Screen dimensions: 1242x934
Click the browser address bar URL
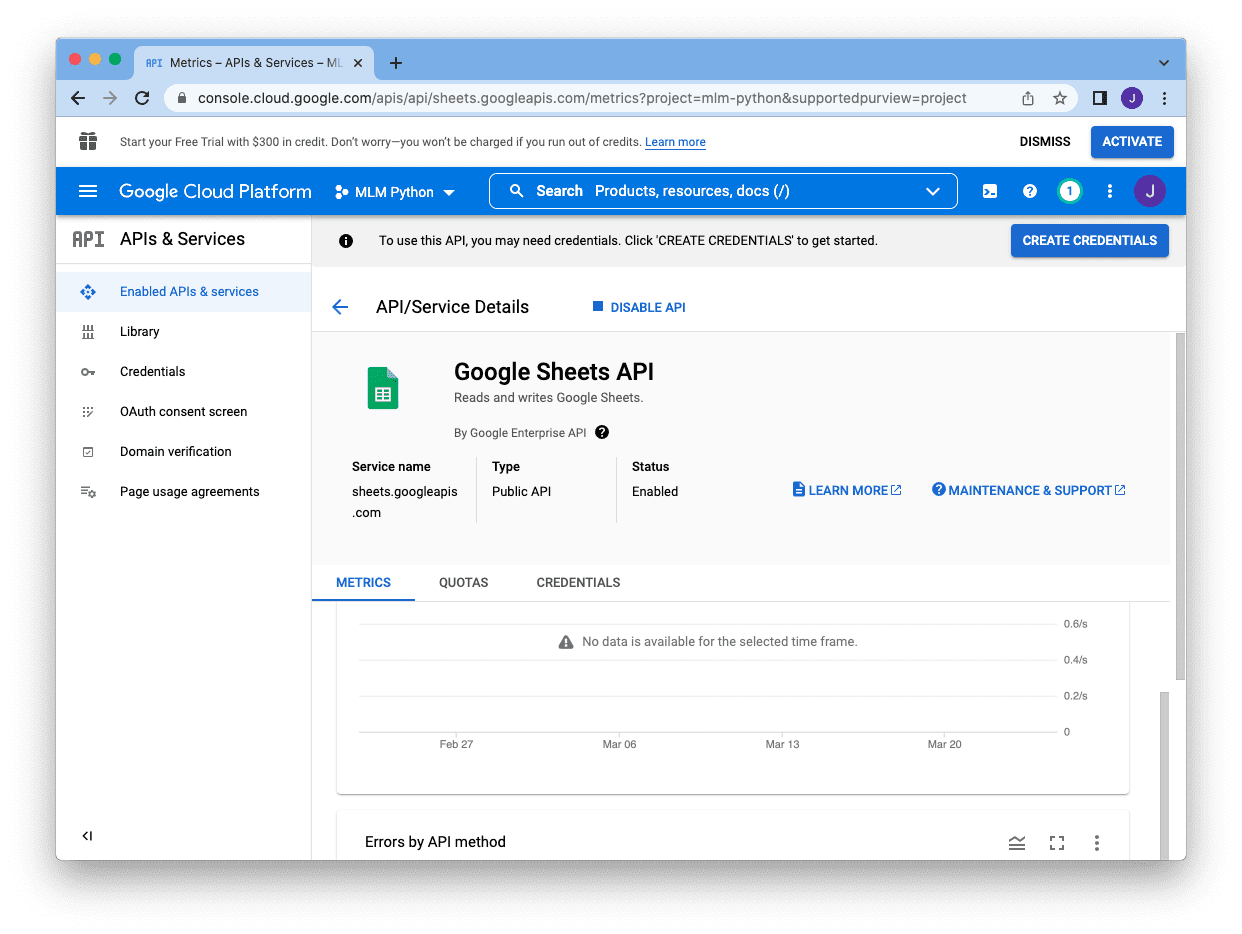pos(582,98)
